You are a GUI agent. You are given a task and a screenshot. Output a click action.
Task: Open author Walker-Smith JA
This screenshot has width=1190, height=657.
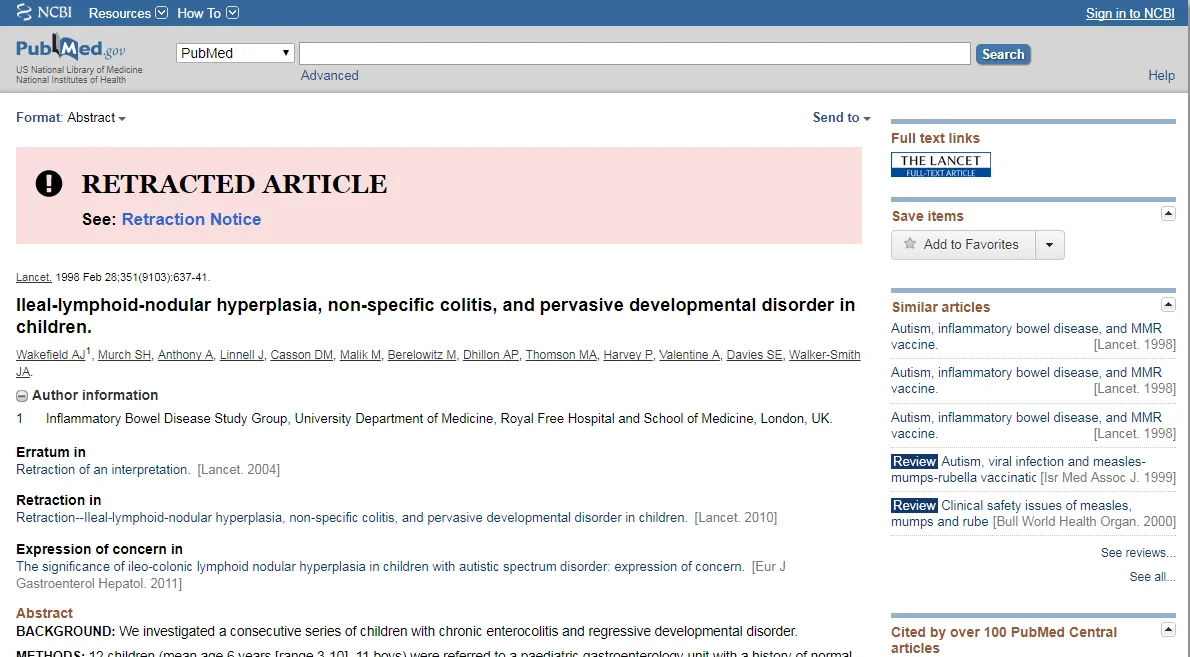point(824,354)
